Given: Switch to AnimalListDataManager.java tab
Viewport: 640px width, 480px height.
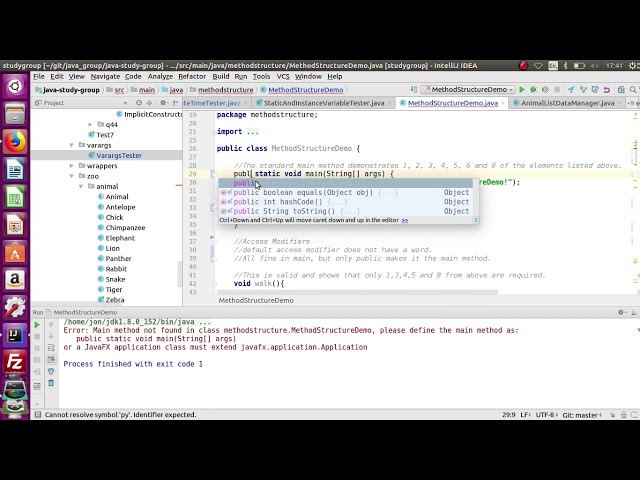Looking at the screenshot, I should click(x=567, y=103).
